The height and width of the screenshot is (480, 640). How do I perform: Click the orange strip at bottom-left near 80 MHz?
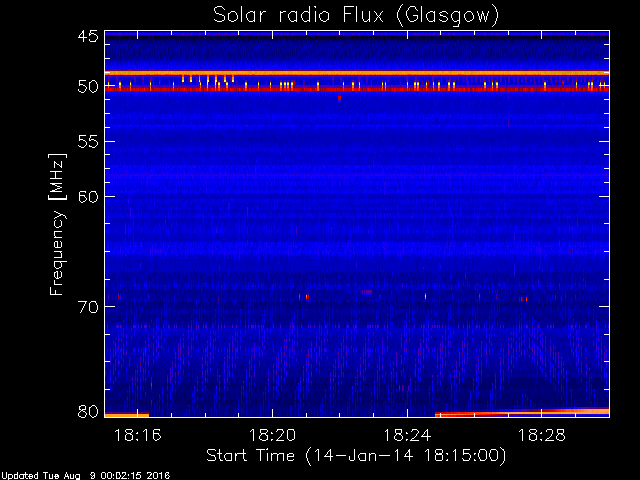127,415
